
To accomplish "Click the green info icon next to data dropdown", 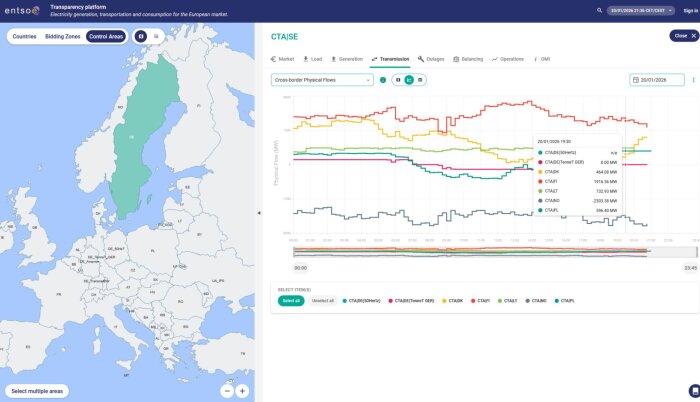I will (383, 80).
